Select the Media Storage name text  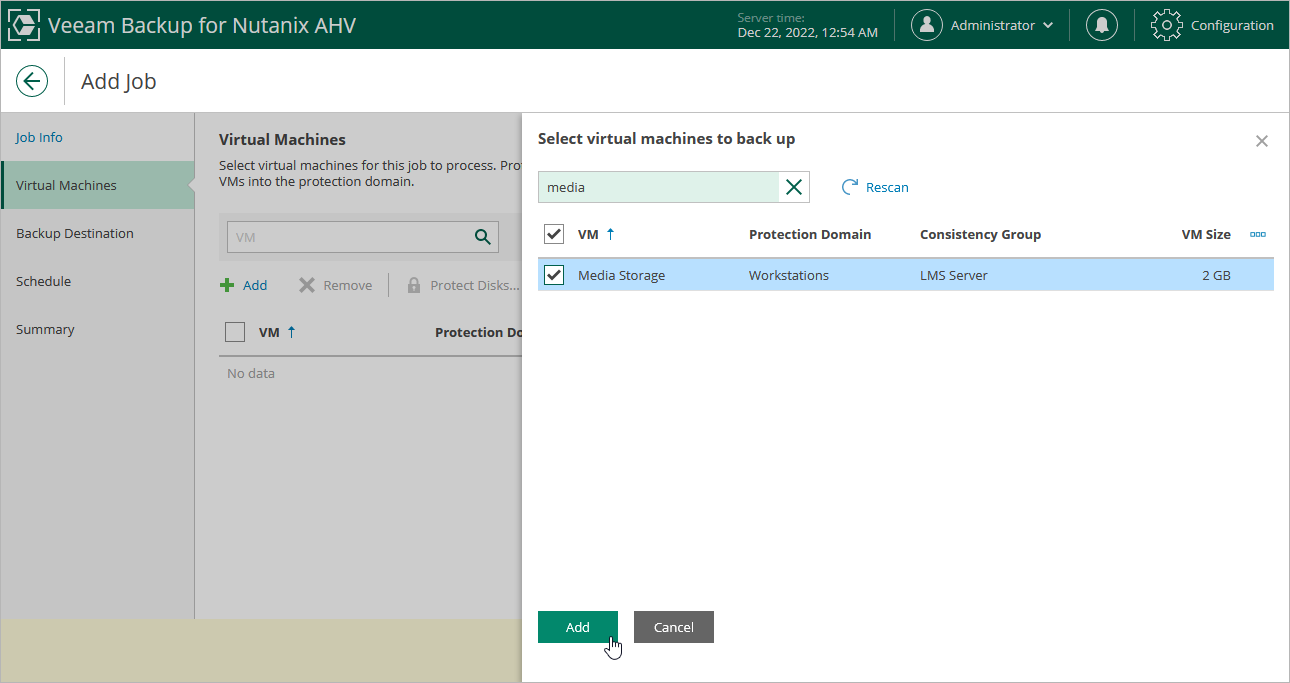pyautogui.click(x=621, y=275)
